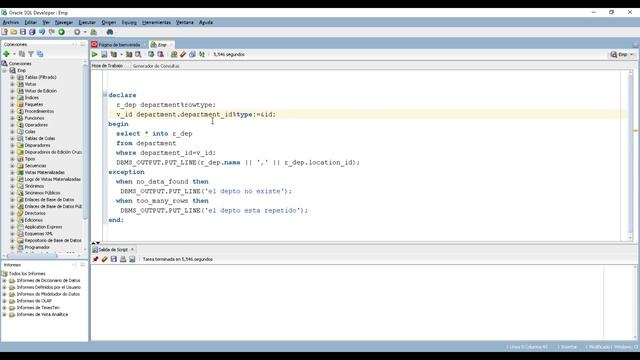Open the Ayuda menu

206,22
